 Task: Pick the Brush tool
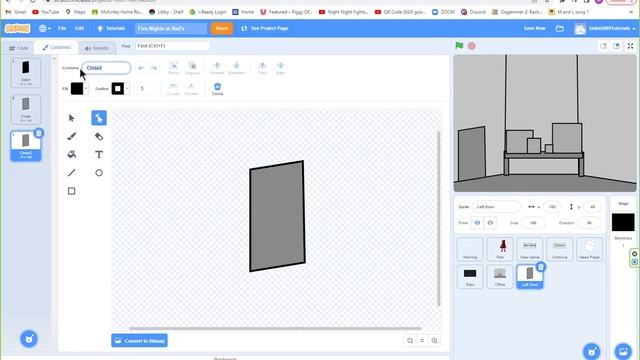71,136
